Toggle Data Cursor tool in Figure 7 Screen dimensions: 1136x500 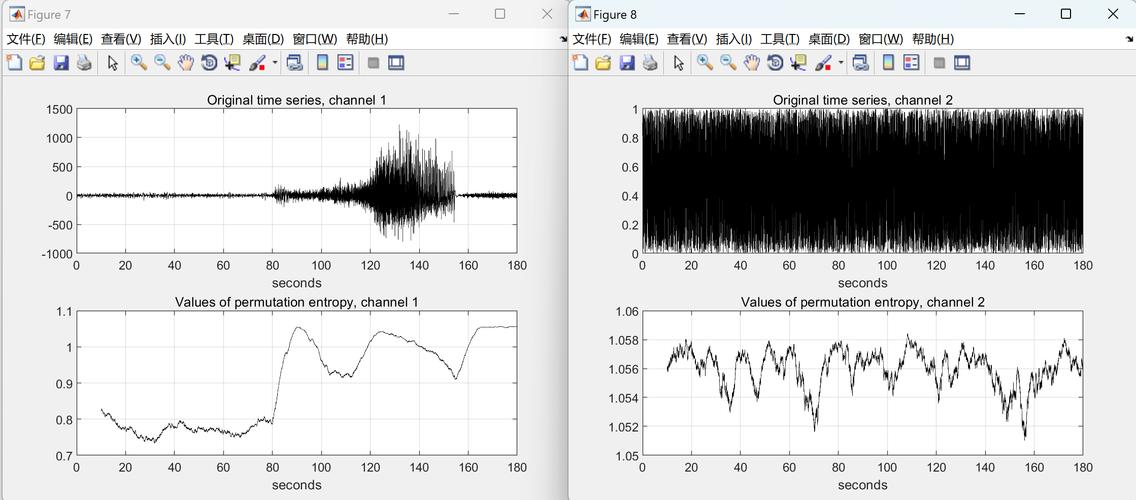click(x=232, y=63)
